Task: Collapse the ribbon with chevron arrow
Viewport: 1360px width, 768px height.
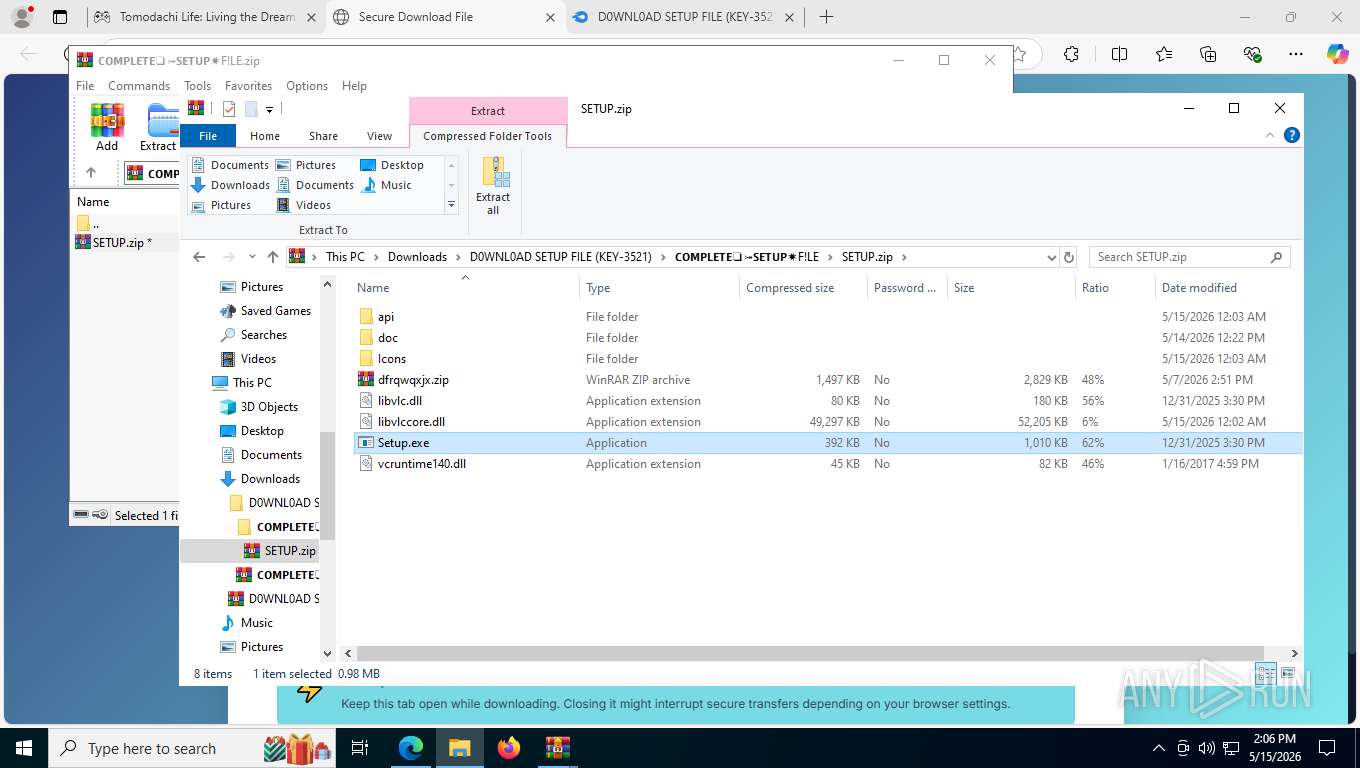Action: [1270, 135]
